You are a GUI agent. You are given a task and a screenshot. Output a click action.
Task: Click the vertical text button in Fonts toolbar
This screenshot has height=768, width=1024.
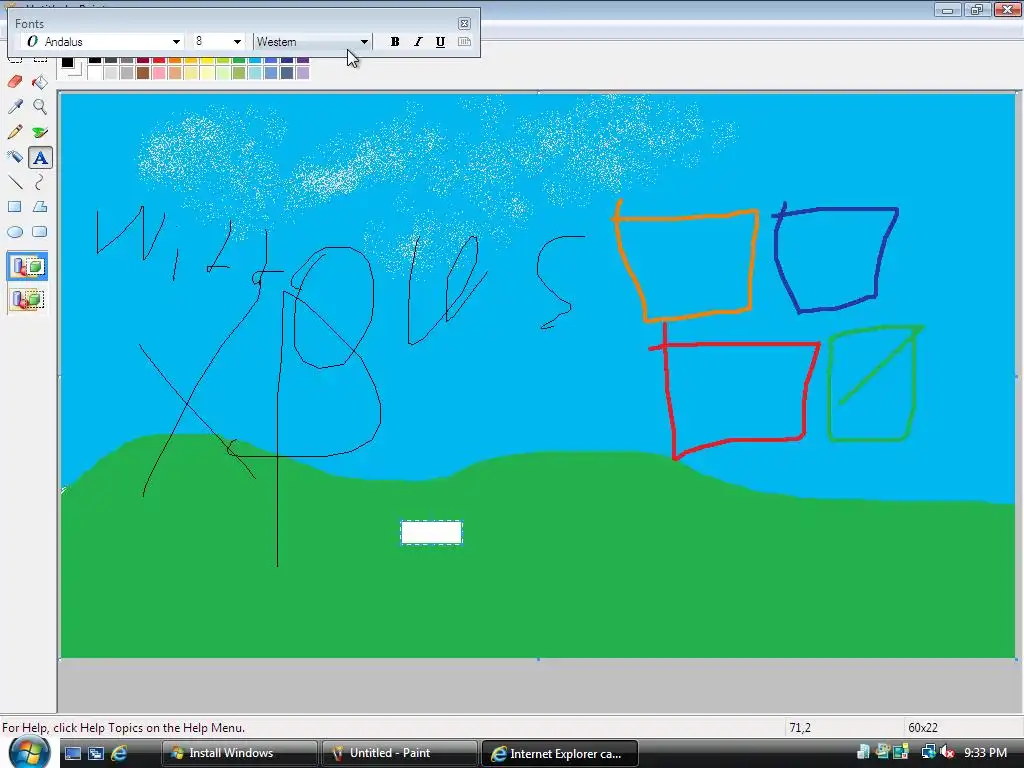tap(464, 42)
